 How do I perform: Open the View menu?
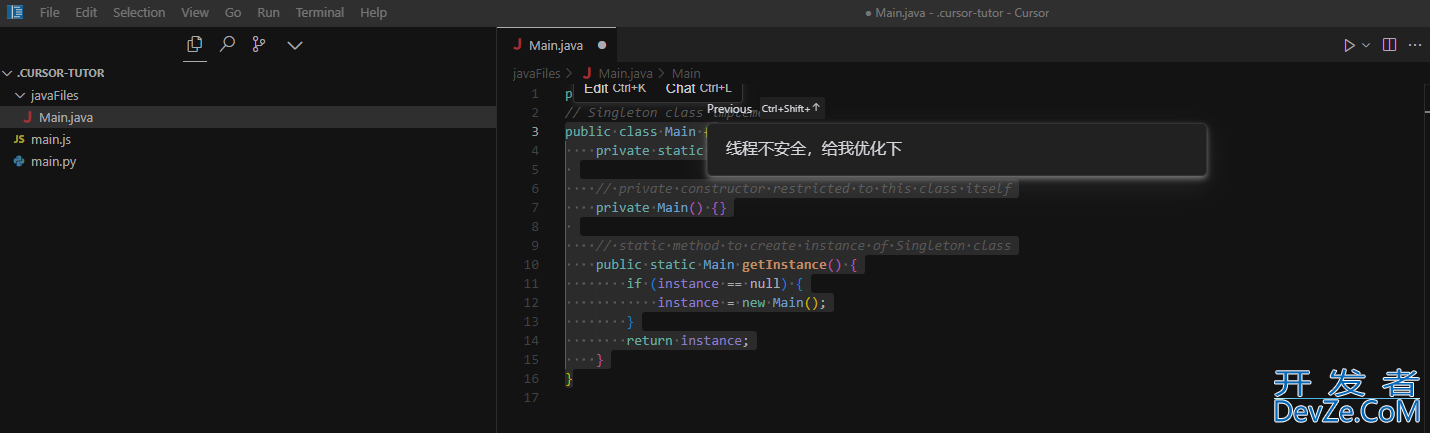196,13
